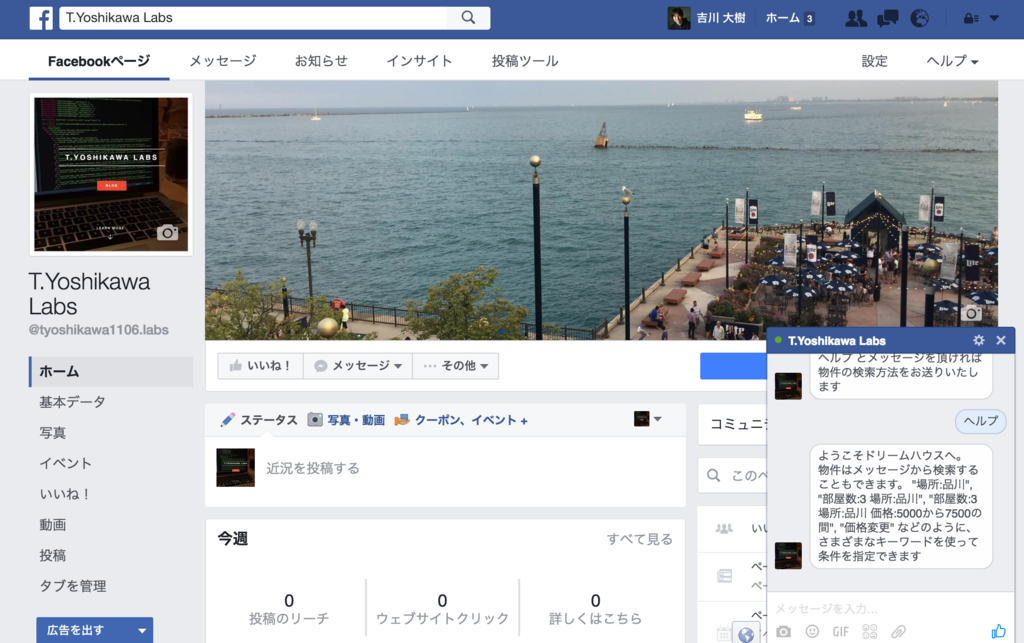The height and width of the screenshot is (643, 1024).
Task: Click the 近況を投稿する input field
Action: 400,468
